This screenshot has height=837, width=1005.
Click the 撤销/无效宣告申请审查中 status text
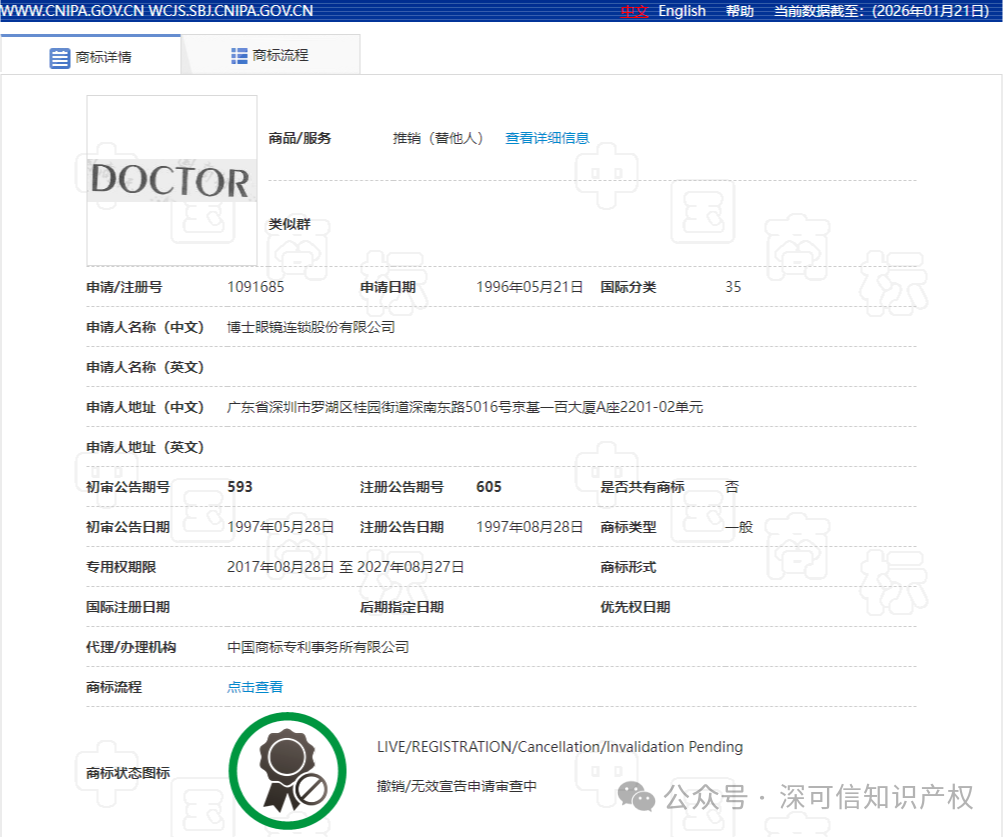pyautogui.click(x=456, y=786)
